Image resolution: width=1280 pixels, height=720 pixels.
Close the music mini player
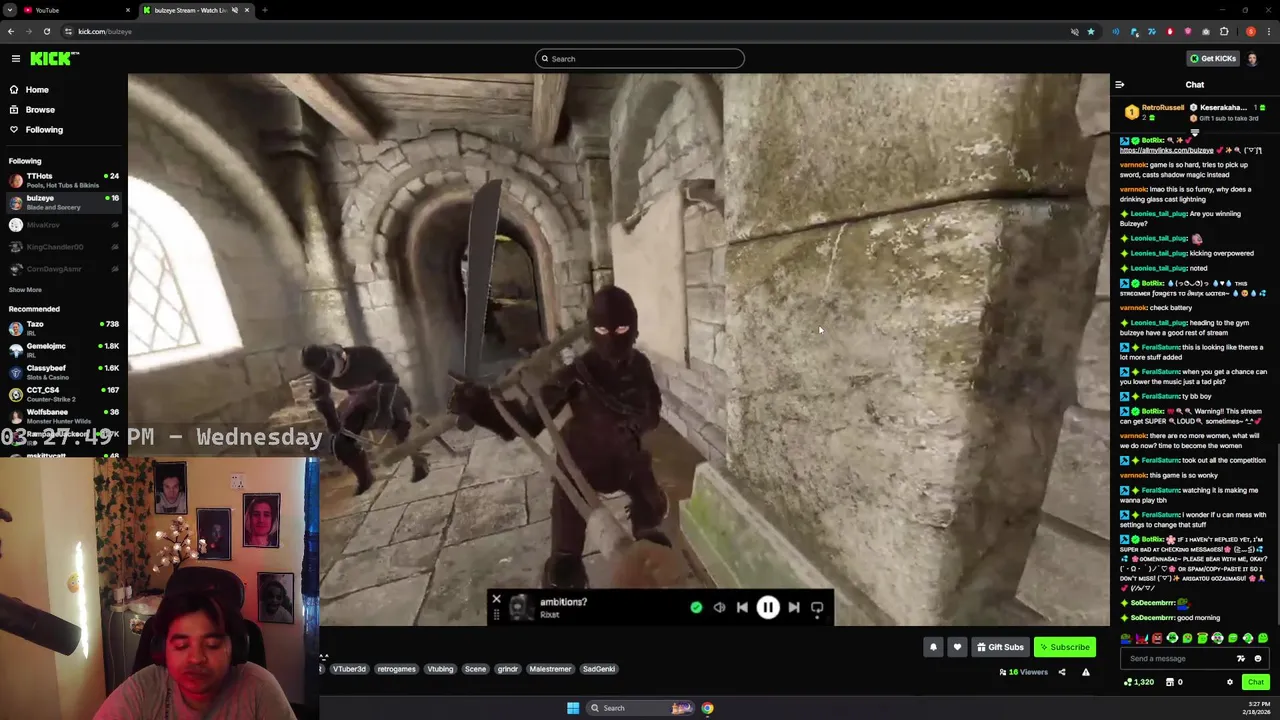coord(496,600)
